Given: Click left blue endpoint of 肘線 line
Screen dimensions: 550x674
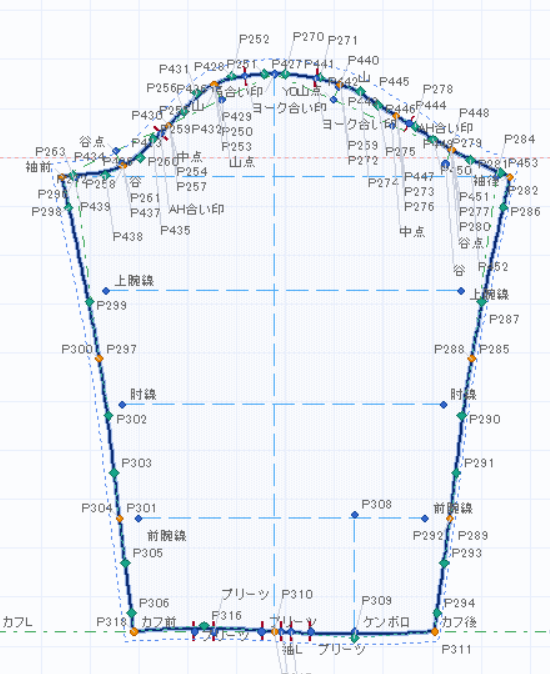Looking at the screenshot, I should (x=122, y=404).
